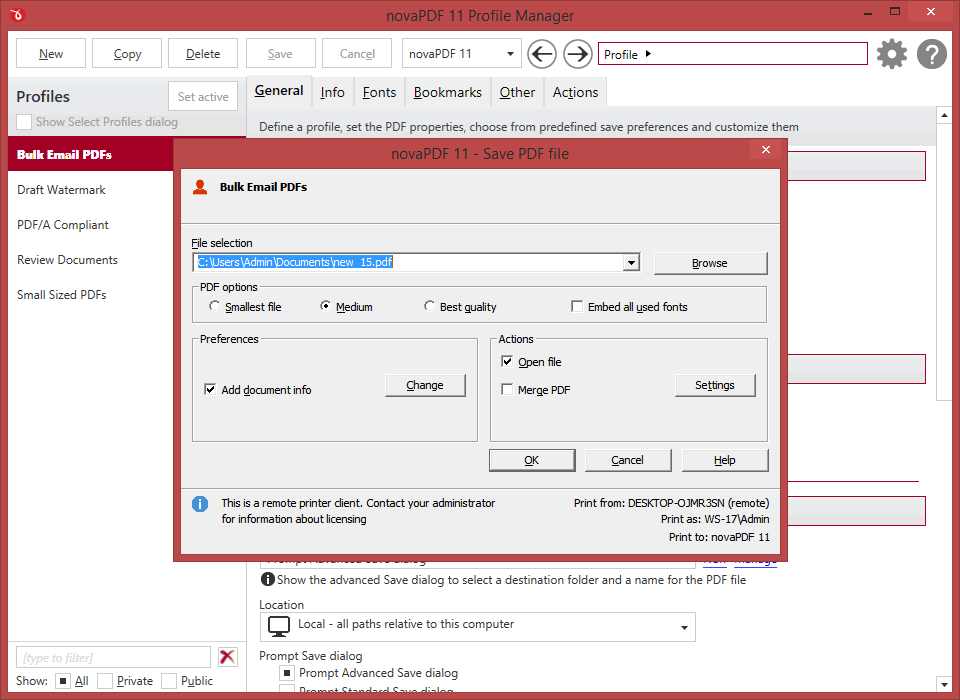Click the scrollbar up arrow
The width and height of the screenshot is (960, 700).
pos(944,115)
